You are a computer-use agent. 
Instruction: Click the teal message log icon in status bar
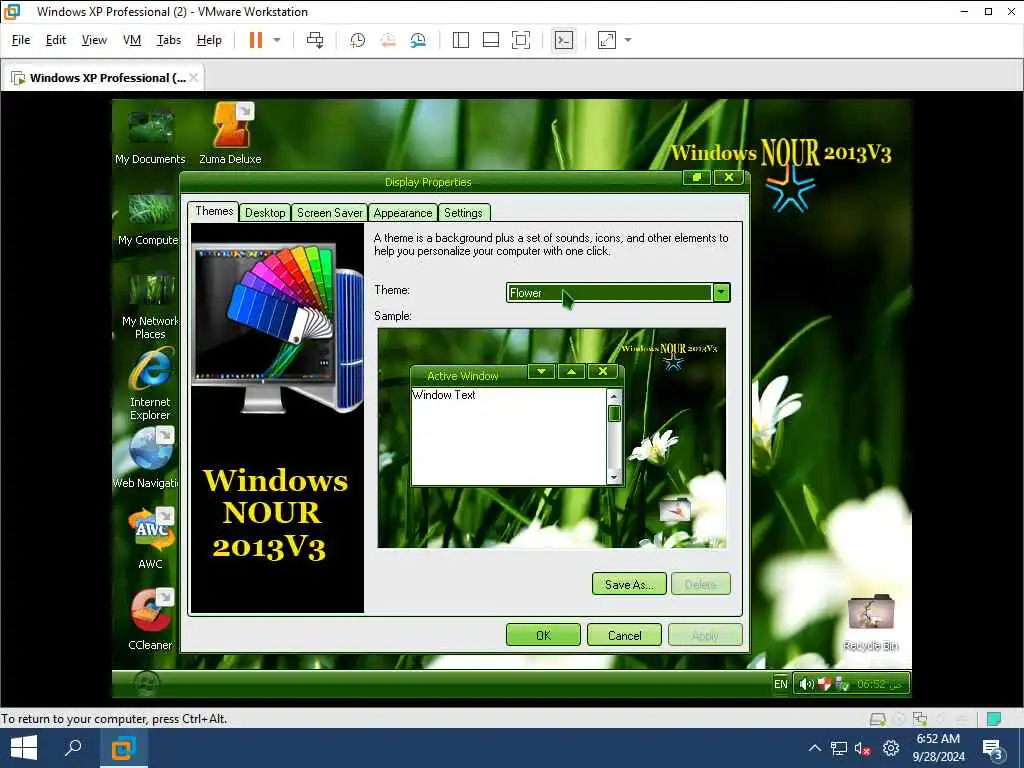point(993,719)
